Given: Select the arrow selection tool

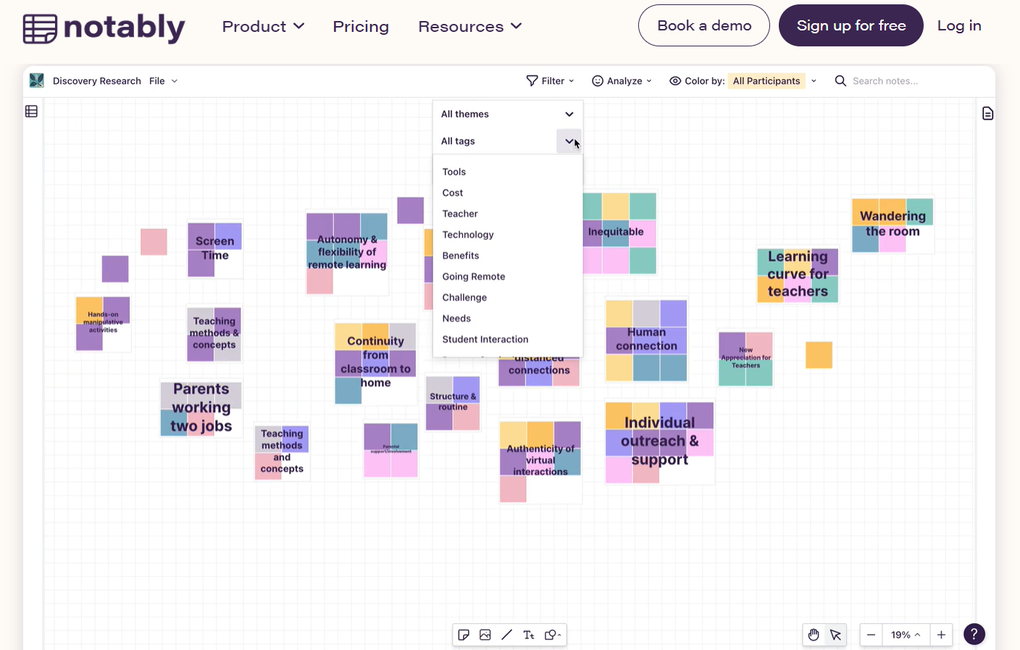Looking at the screenshot, I should (x=837, y=634).
